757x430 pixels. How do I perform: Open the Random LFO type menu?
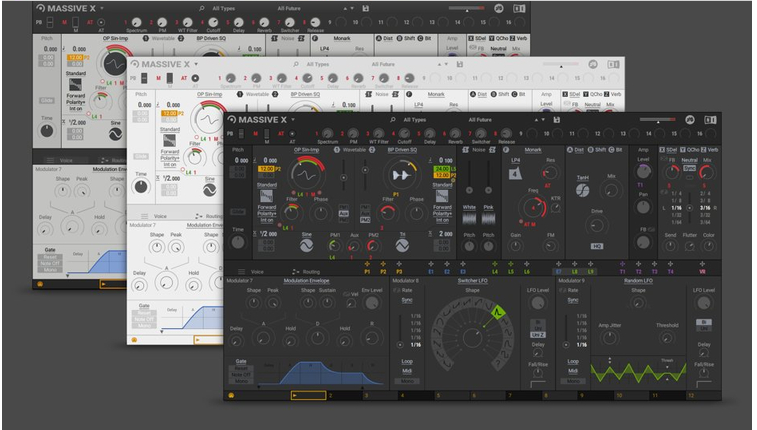pyautogui.click(x=638, y=281)
